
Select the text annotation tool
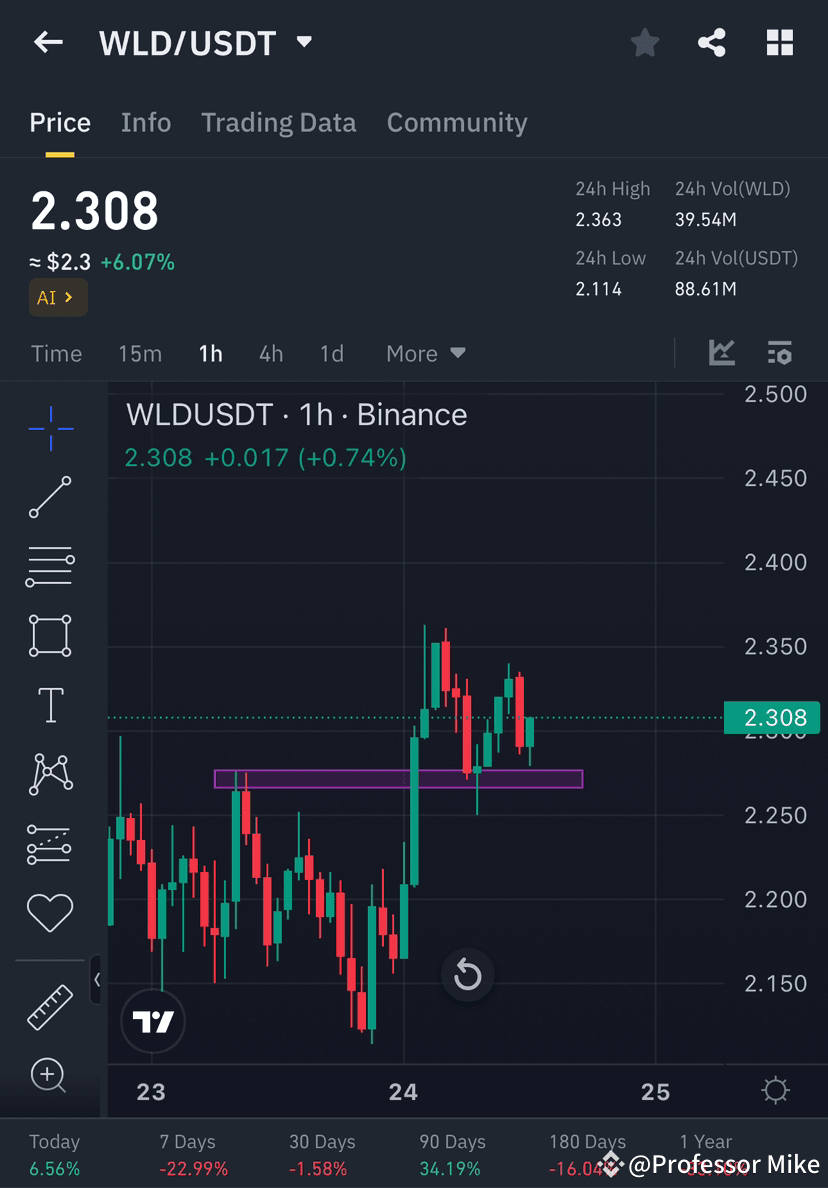(x=50, y=705)
